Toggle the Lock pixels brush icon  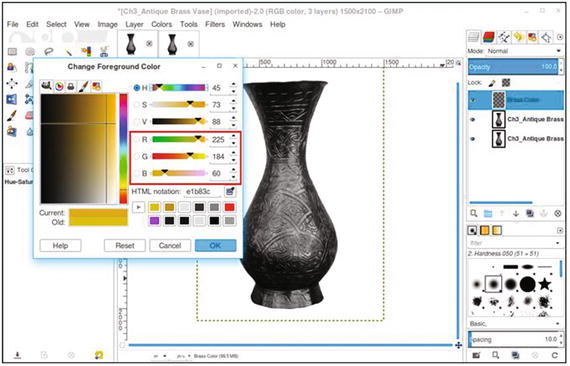coord(492,83)
